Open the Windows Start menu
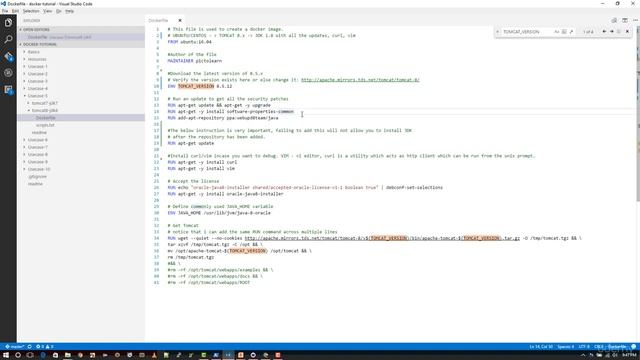Screen dimensions: 640x360 [6, 355]
